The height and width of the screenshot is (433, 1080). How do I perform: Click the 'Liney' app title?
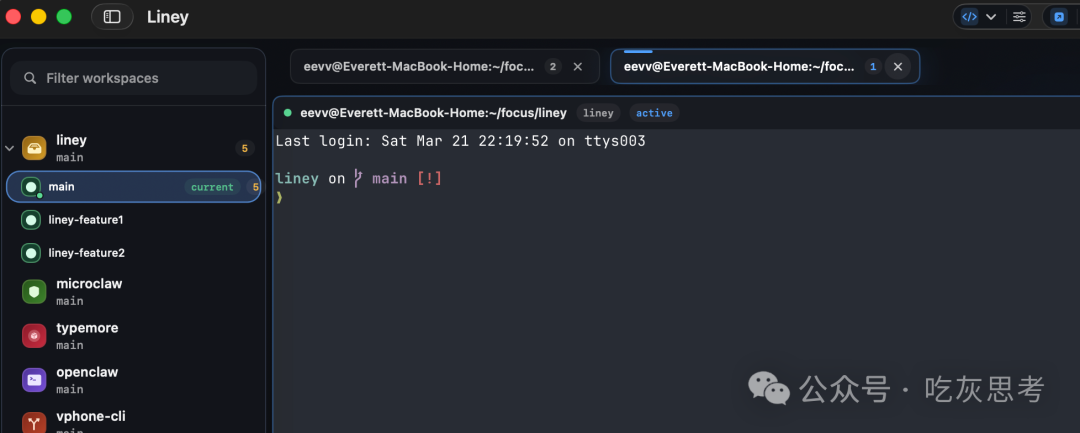[167, 17]
